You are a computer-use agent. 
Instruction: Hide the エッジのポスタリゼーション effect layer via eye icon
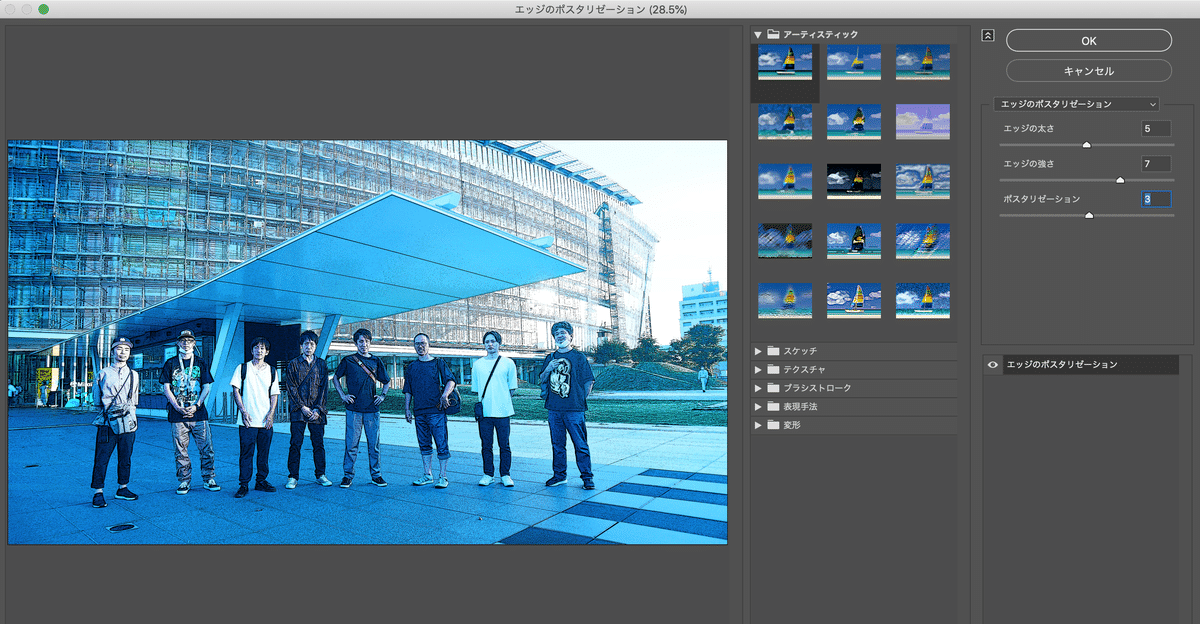[x=993, y=365]
